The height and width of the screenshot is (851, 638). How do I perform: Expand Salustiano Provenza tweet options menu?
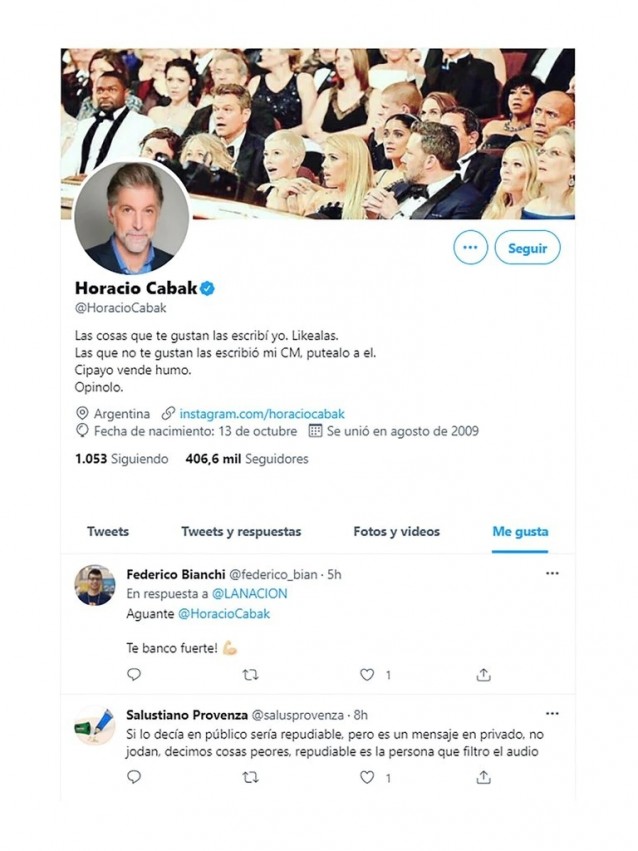pyautogui.click(x=552, y=714)
